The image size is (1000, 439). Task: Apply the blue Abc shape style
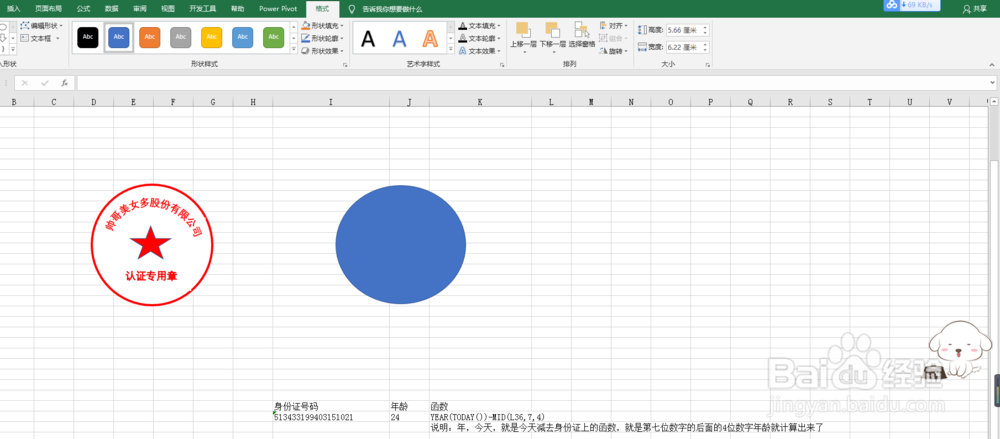coord(119,38)
